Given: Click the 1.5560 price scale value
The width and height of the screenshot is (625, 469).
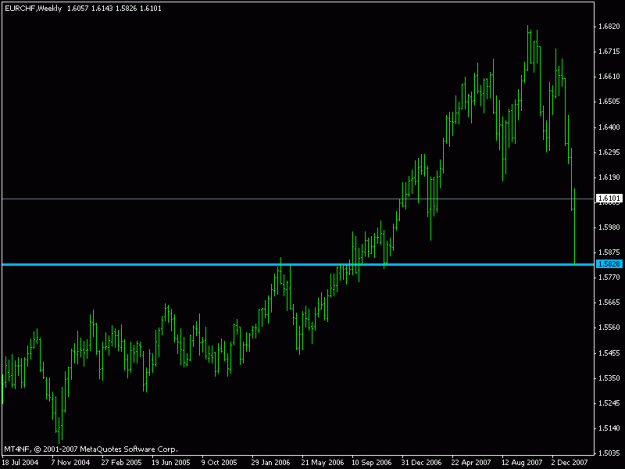Looking at the screenshot, I should pos(609,328).
